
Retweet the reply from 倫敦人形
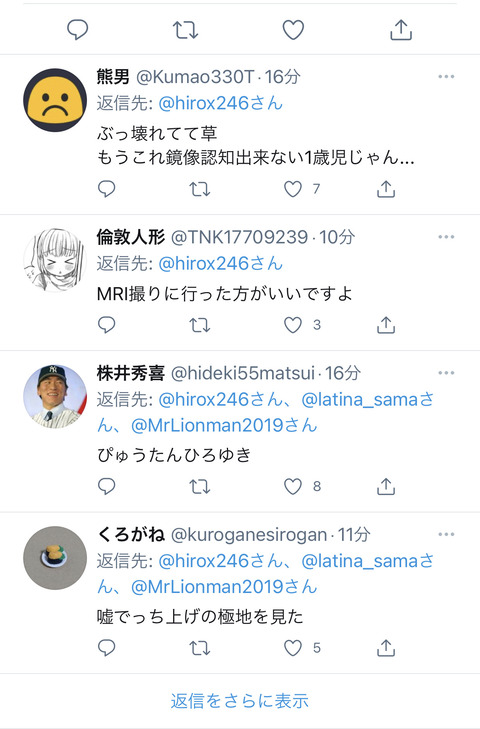[200, 325]
